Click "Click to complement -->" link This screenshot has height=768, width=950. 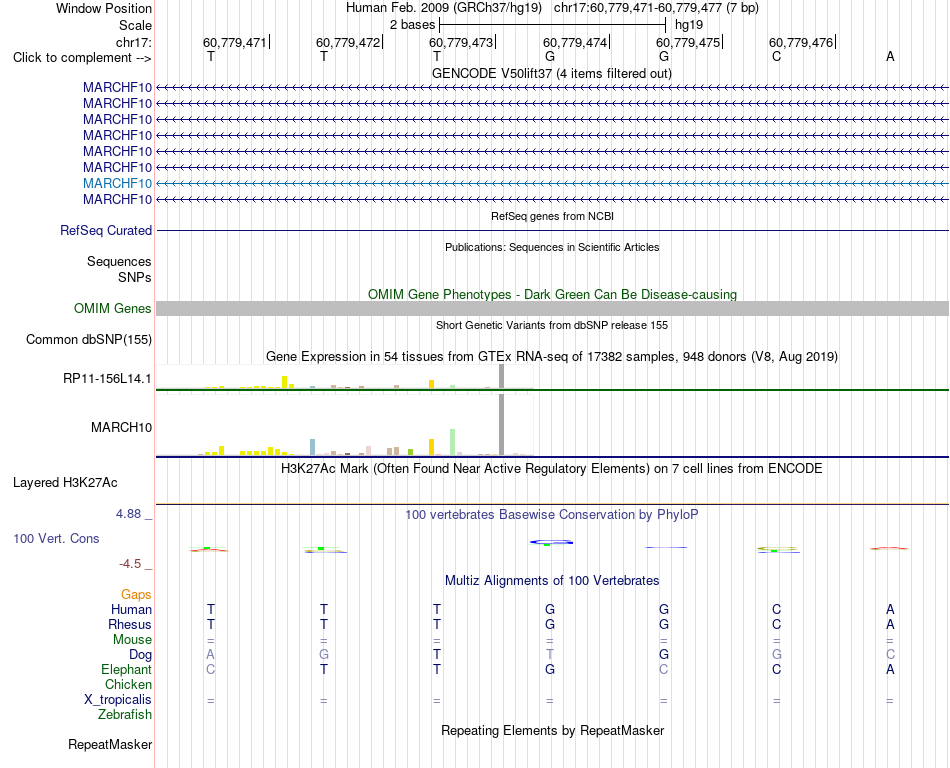pos(82,58)
